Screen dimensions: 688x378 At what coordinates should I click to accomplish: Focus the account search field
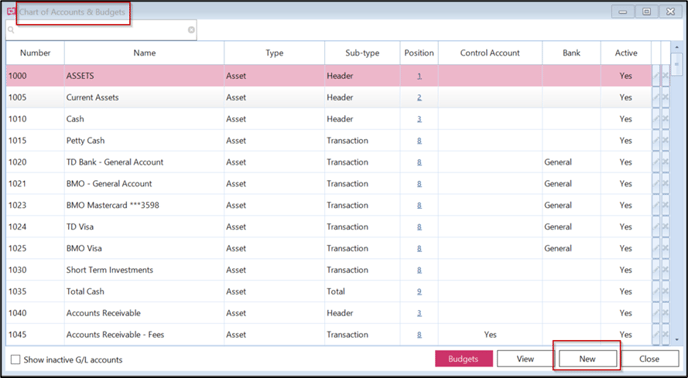click(101, 30)
